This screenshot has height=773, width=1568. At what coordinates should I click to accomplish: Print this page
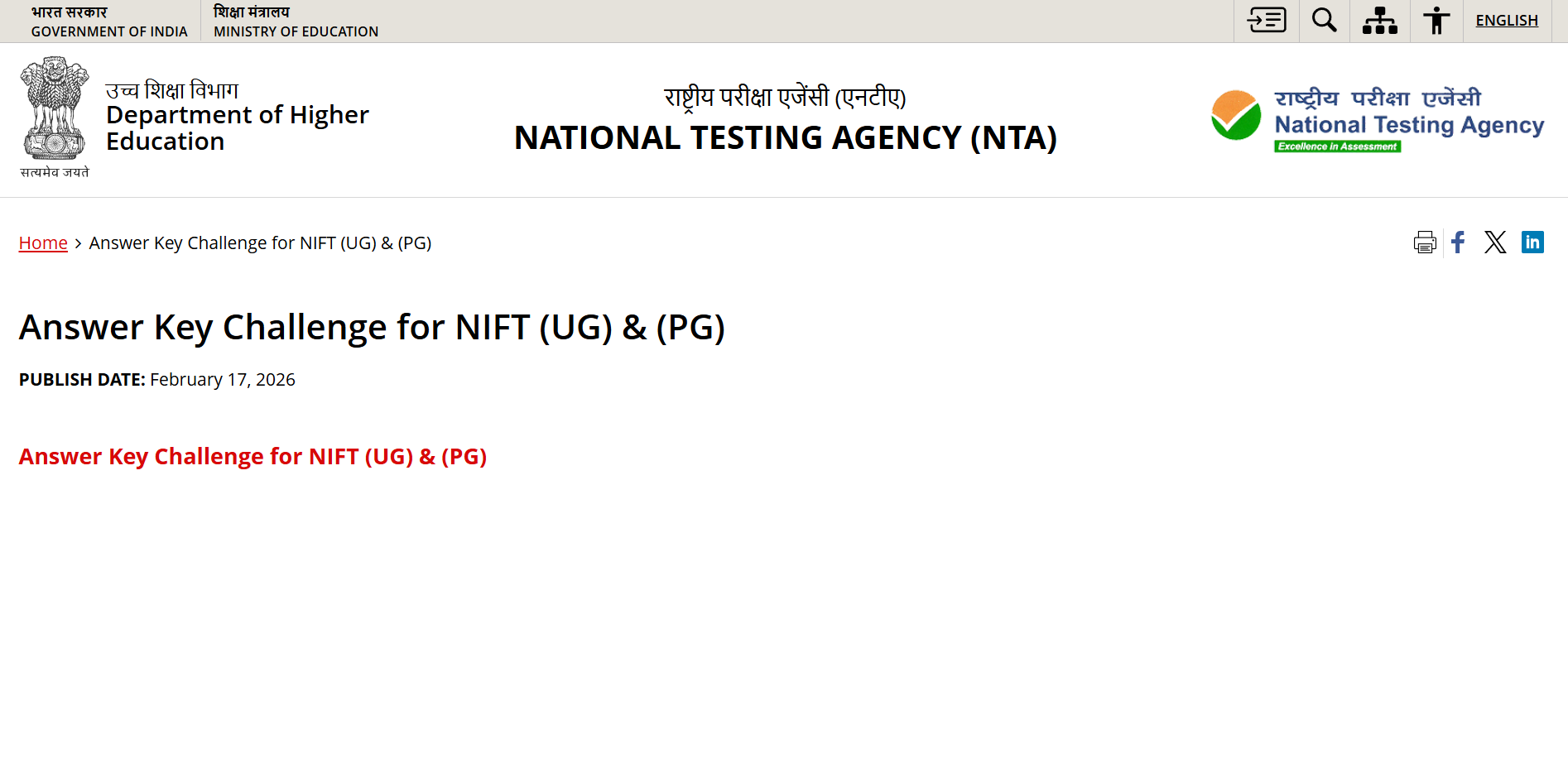(x=1425, y=242)
